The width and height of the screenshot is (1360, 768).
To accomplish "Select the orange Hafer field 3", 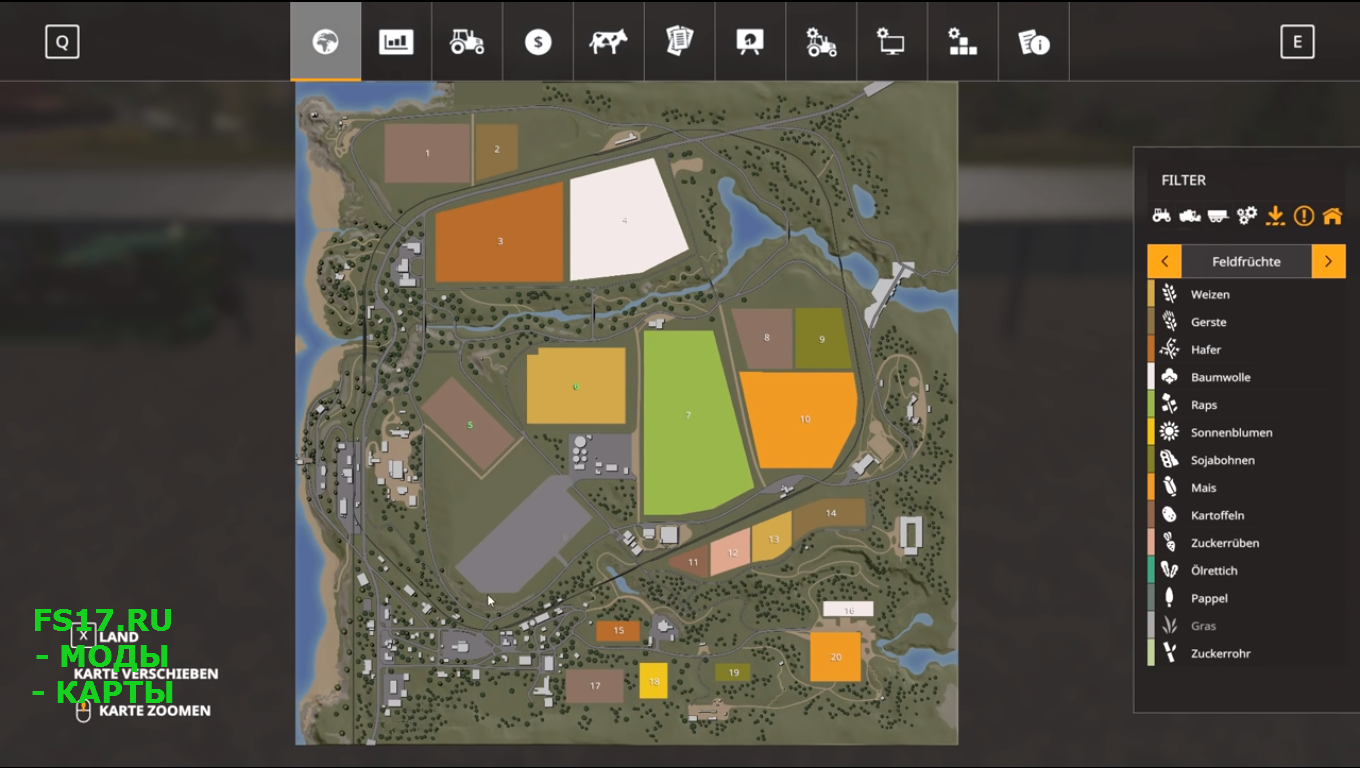I will 500,235.
